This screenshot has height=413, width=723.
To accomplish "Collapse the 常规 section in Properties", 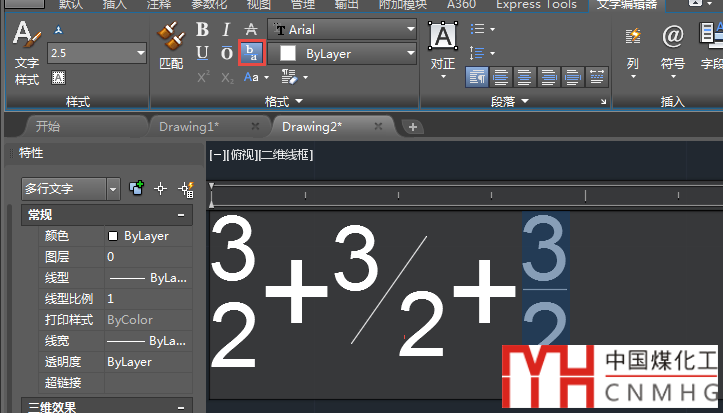I will (x=181, y=215).
